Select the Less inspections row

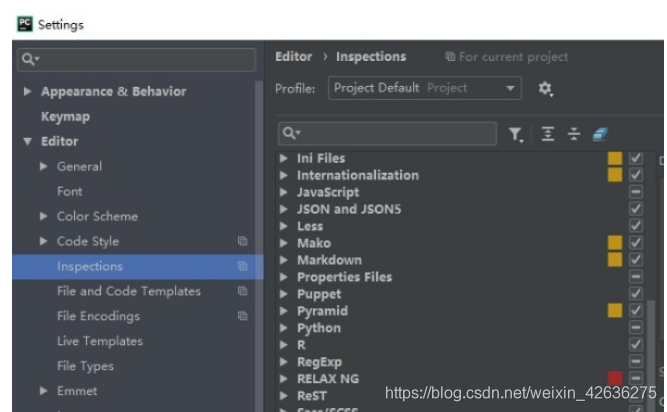[462, 226]
